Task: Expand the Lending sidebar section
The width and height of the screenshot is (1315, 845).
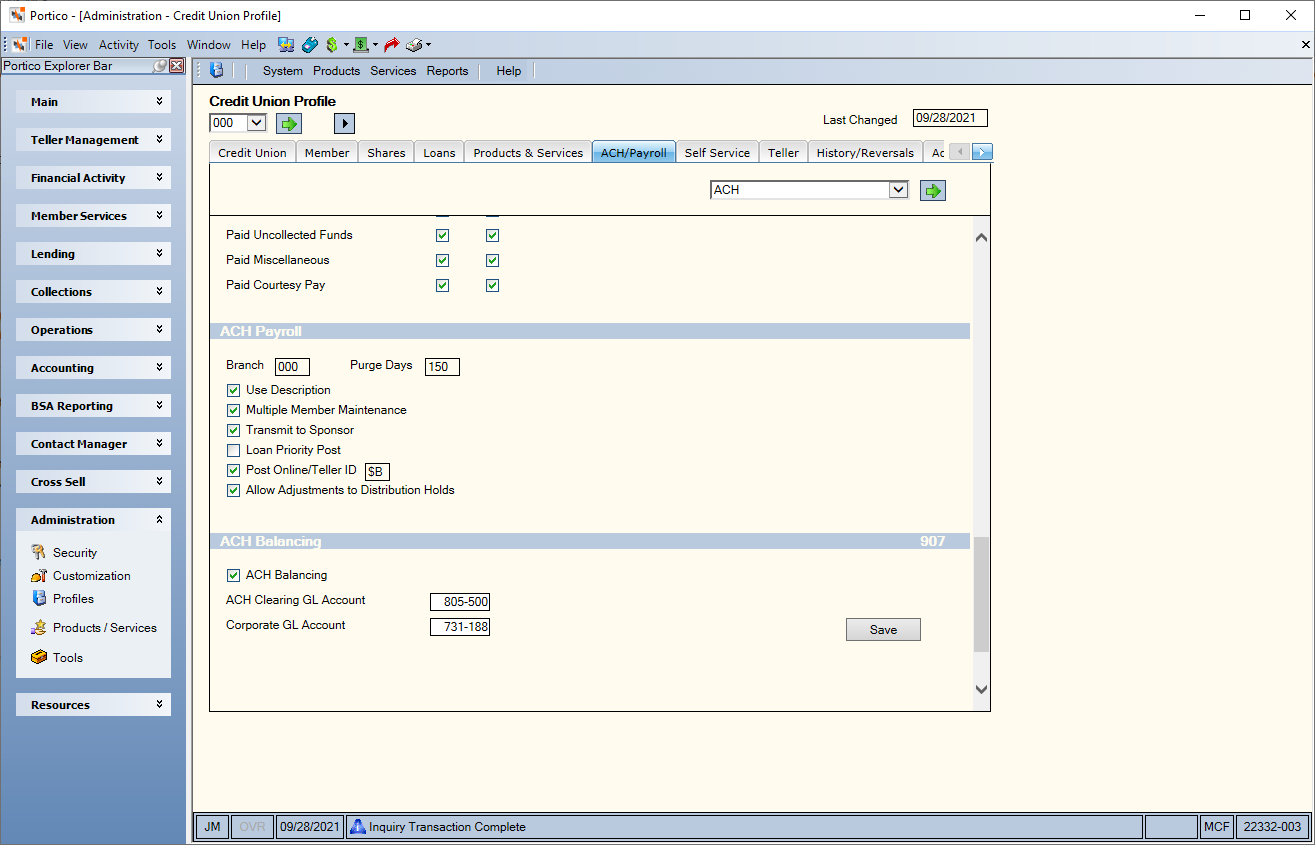Action: pos(93,254)
